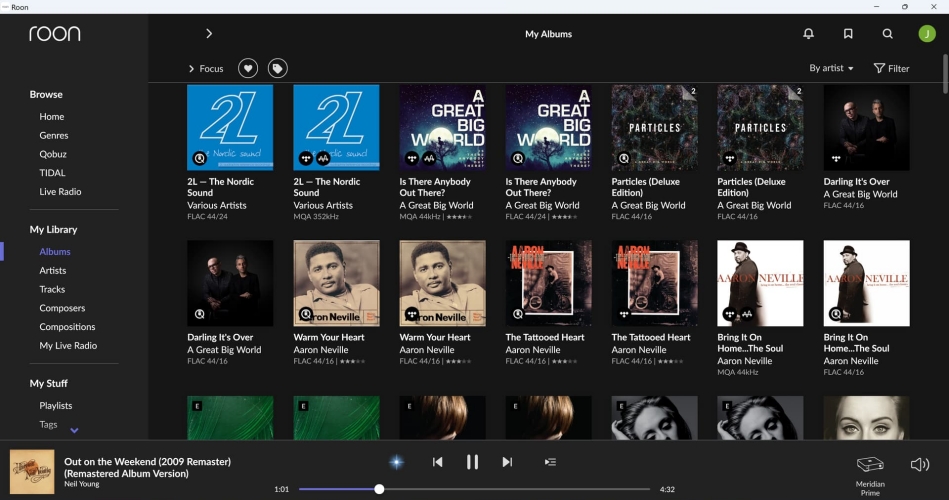Click the vertical scrollbar thumb
Image resolution: width=949 pixels, height=500 pixels.
click(x=945, y=74)
